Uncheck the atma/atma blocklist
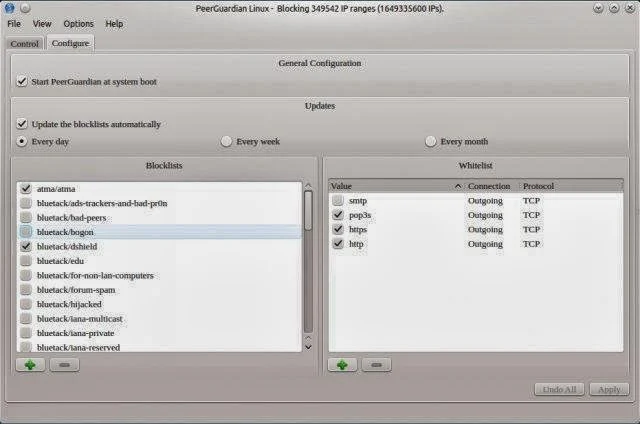This screenshot has width=640, height=424. click(x=26, y=189)
